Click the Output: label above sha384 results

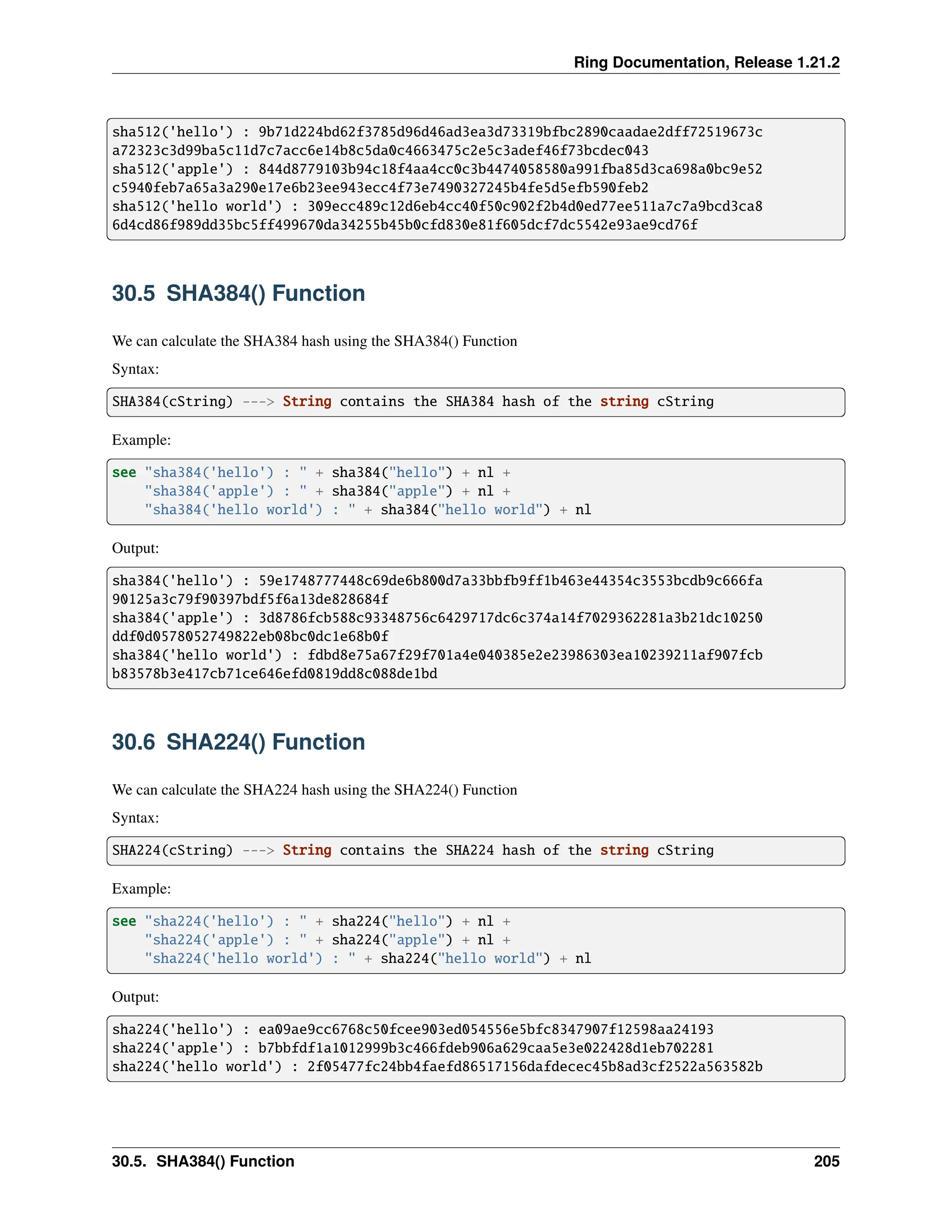[135, 548]
